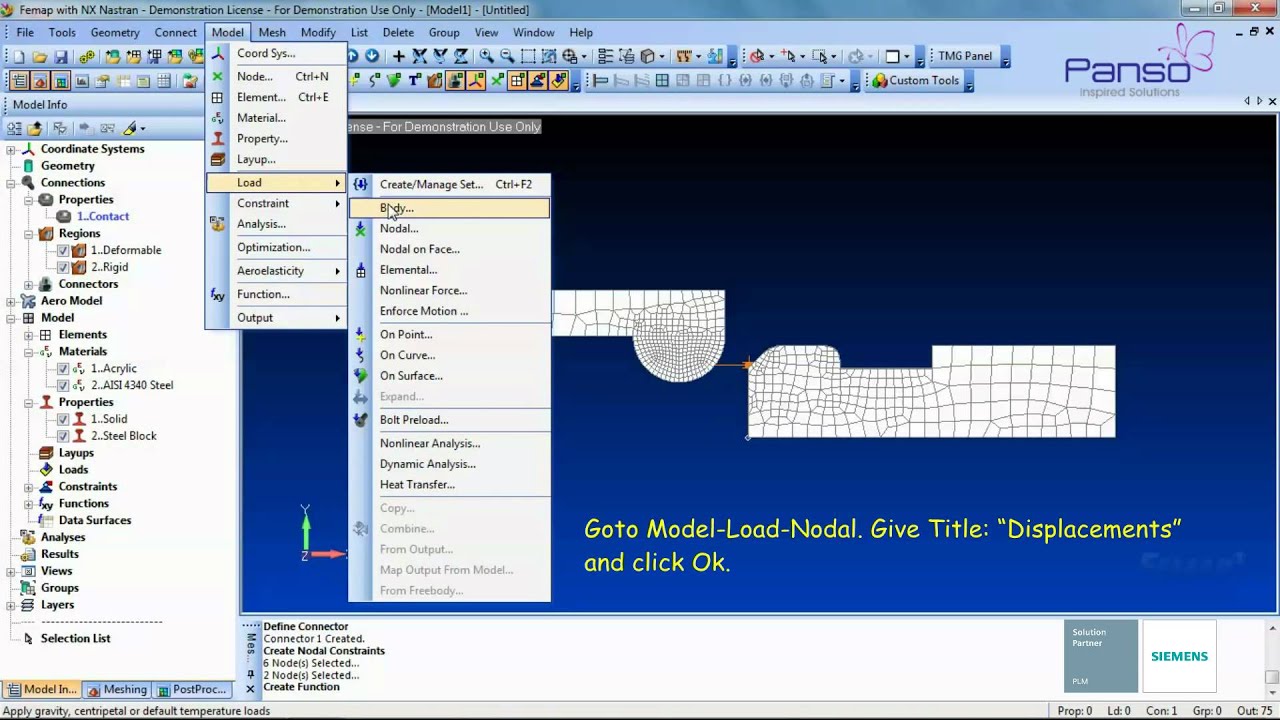Open the Constraint submenu
The image size is (1280, 720).
[276, 203]
